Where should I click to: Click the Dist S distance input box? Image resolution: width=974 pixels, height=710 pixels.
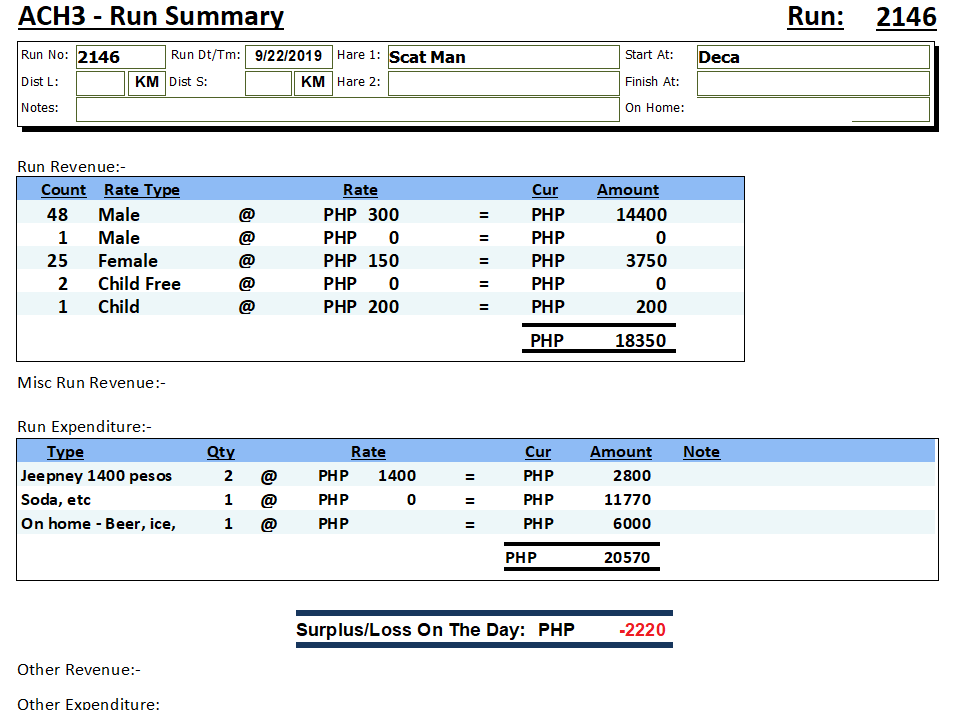pyautogui.click(x=268, y=83)
